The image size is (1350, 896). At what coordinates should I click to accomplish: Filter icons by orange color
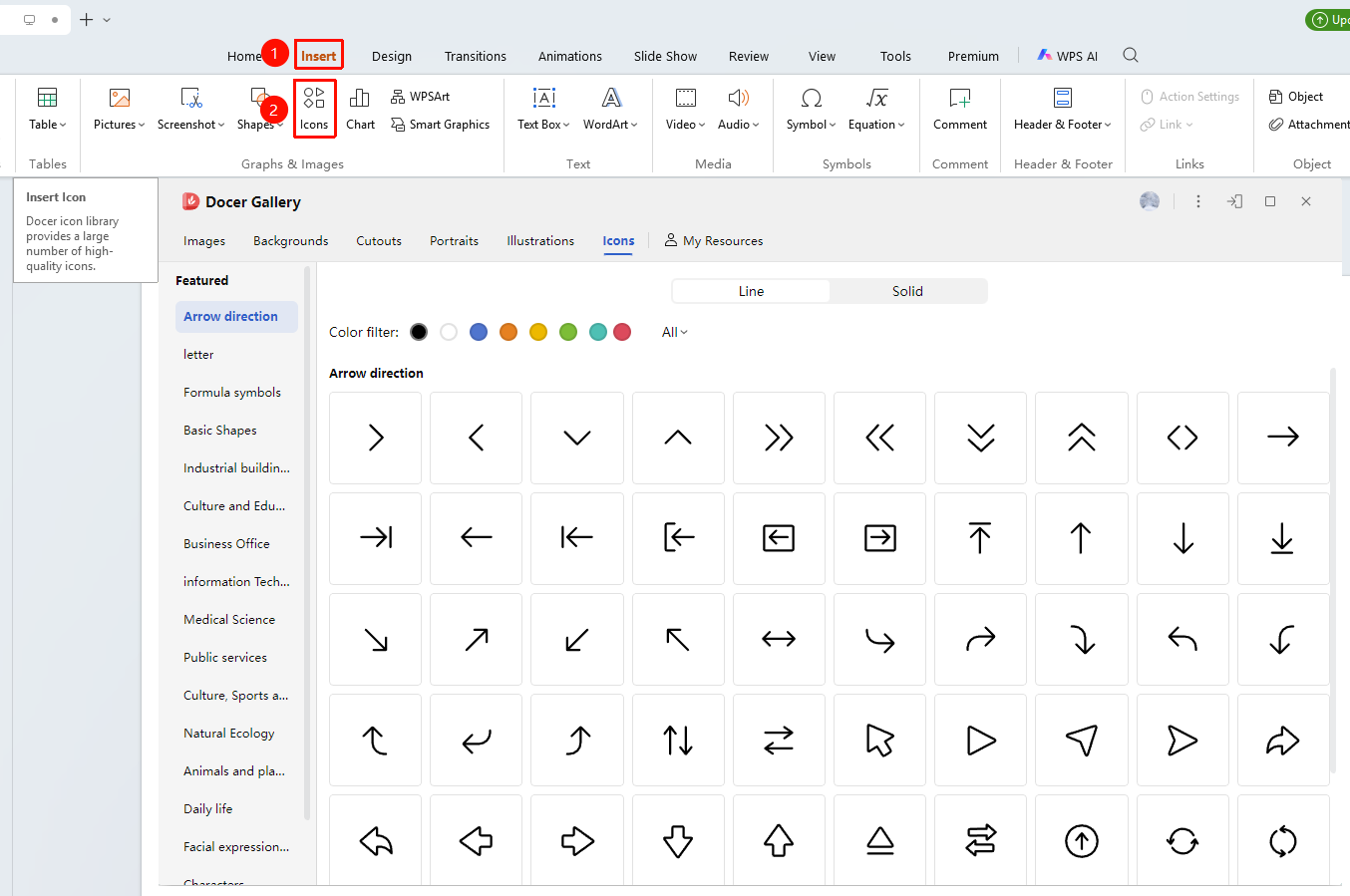click(x=508, y=332)
